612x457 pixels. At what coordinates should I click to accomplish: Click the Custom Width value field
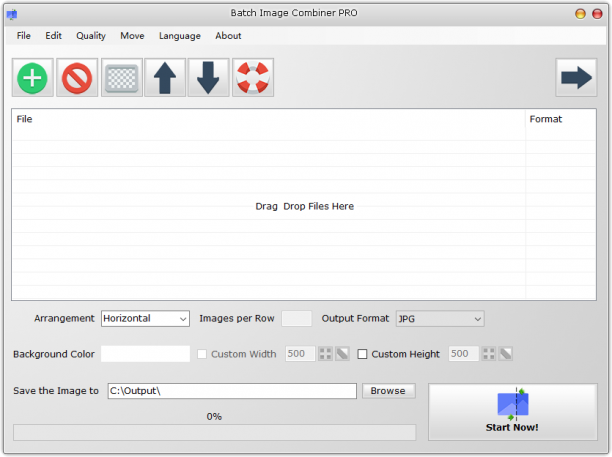[x=300, y=354]
